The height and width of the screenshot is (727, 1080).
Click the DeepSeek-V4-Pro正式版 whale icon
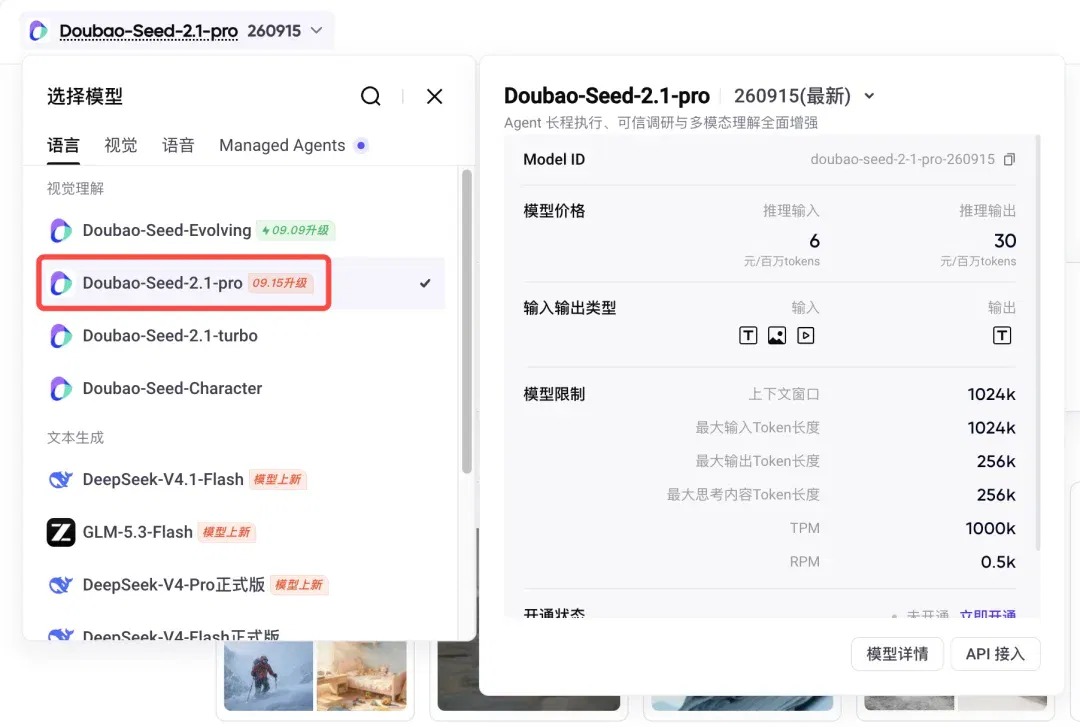click(x=61, y=585)
